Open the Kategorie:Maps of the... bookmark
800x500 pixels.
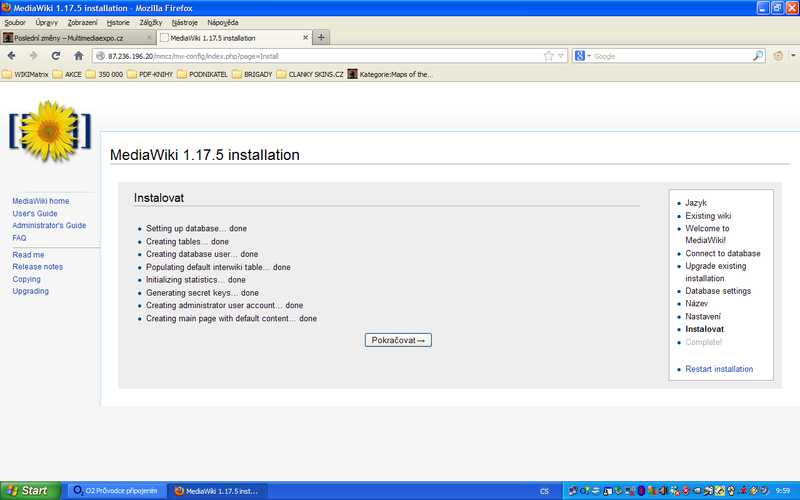click(390, 74)
